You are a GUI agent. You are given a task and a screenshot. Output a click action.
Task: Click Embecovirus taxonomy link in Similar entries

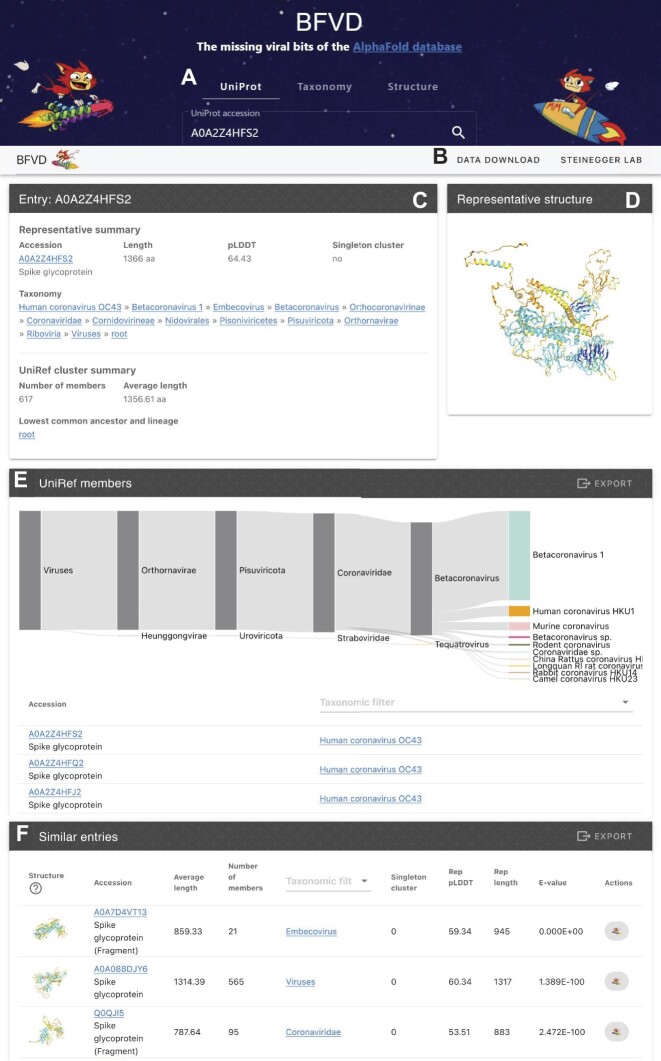point(311,932)
